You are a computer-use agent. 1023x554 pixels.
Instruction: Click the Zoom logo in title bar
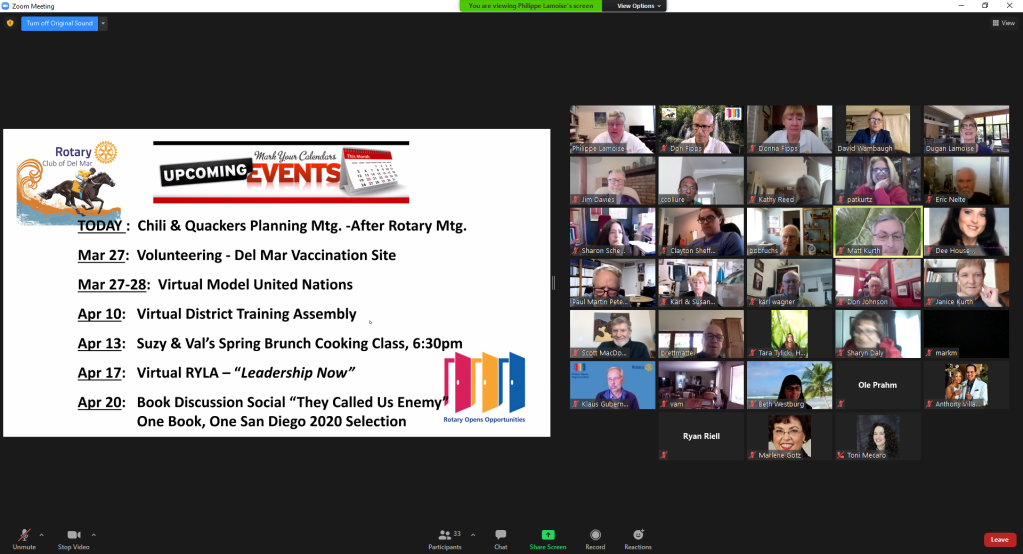[x=6, y=5]
